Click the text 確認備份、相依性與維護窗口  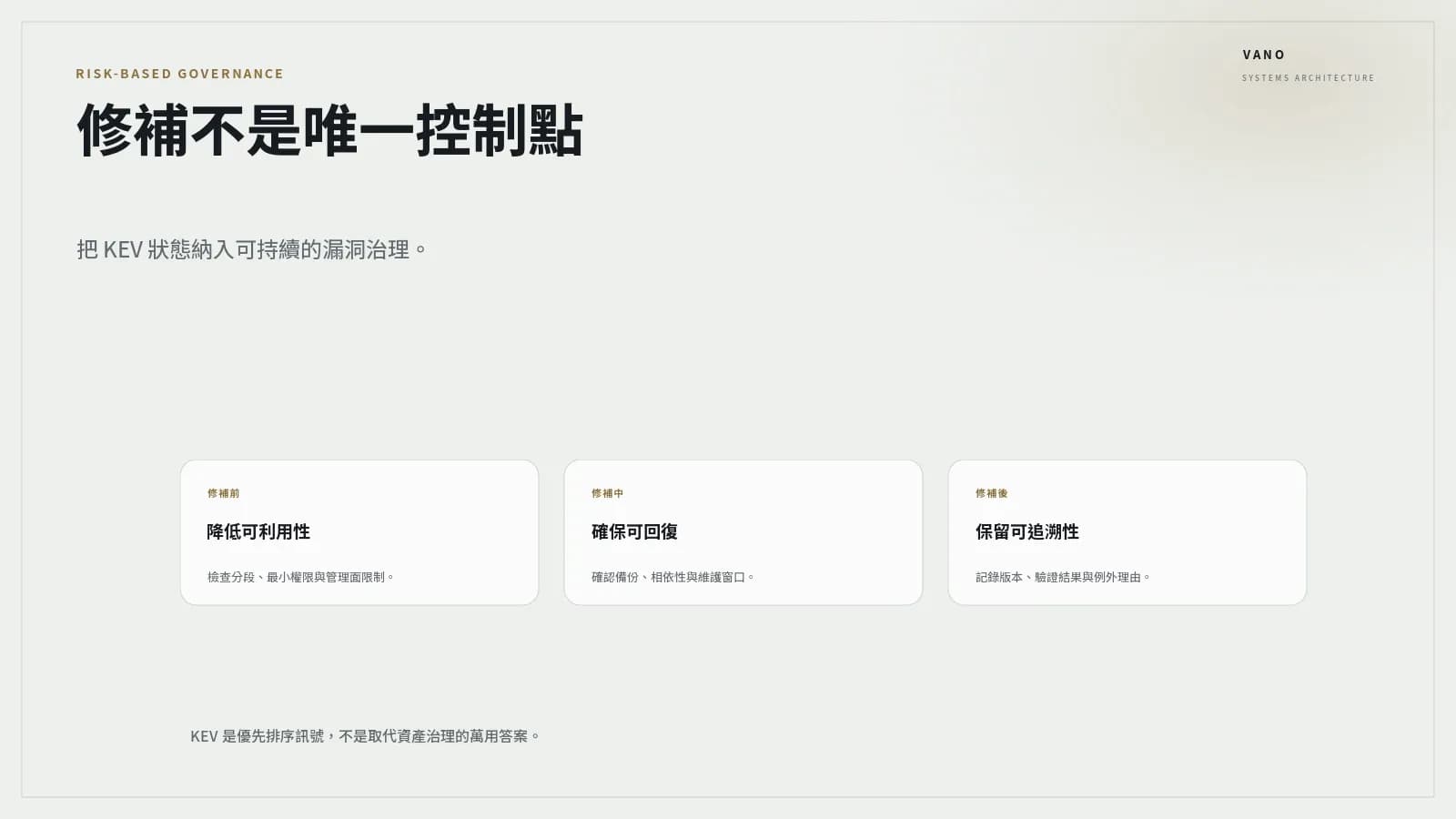pos(672,577)
